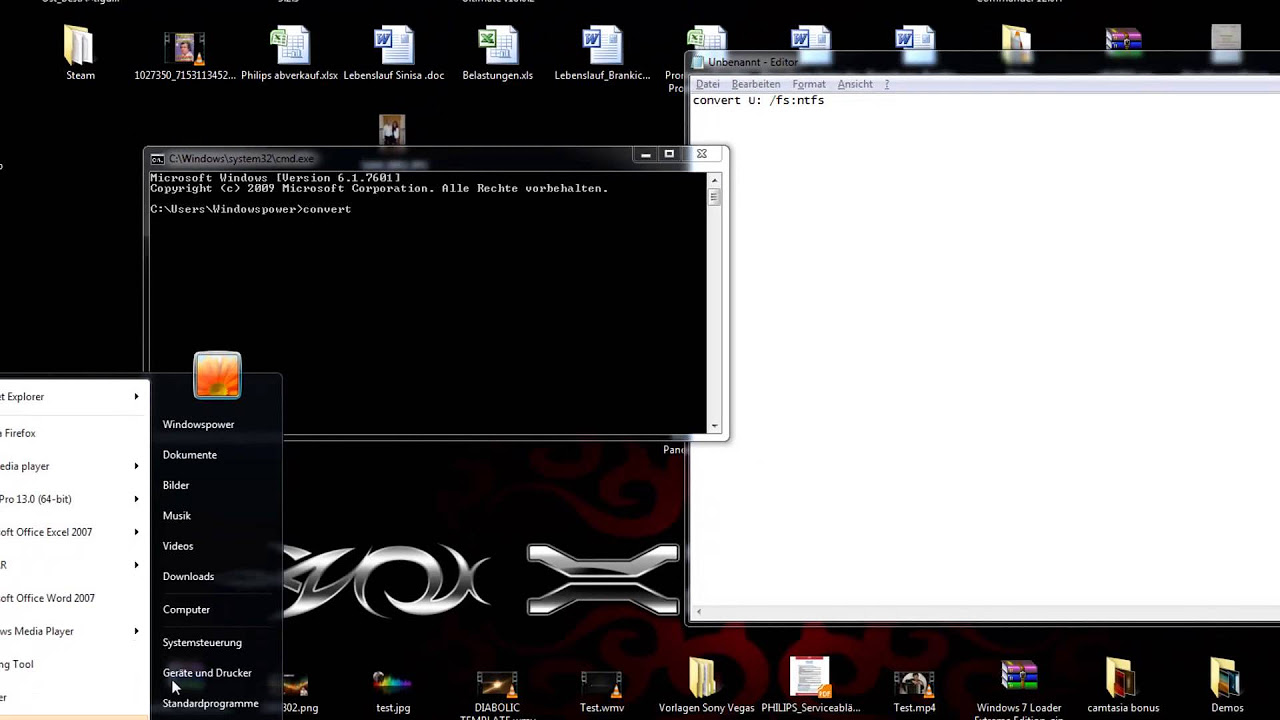Open the Format menu in Editor
1280x720 pixels.
tap(809, 84)
